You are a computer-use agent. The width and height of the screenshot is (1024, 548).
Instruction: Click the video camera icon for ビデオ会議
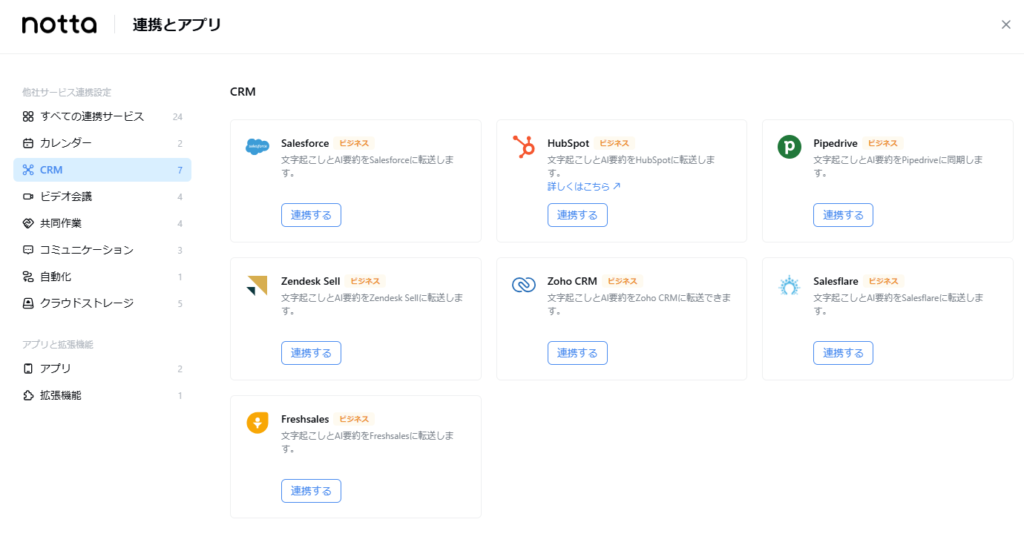pyautogui.click(x=28, y=197)
